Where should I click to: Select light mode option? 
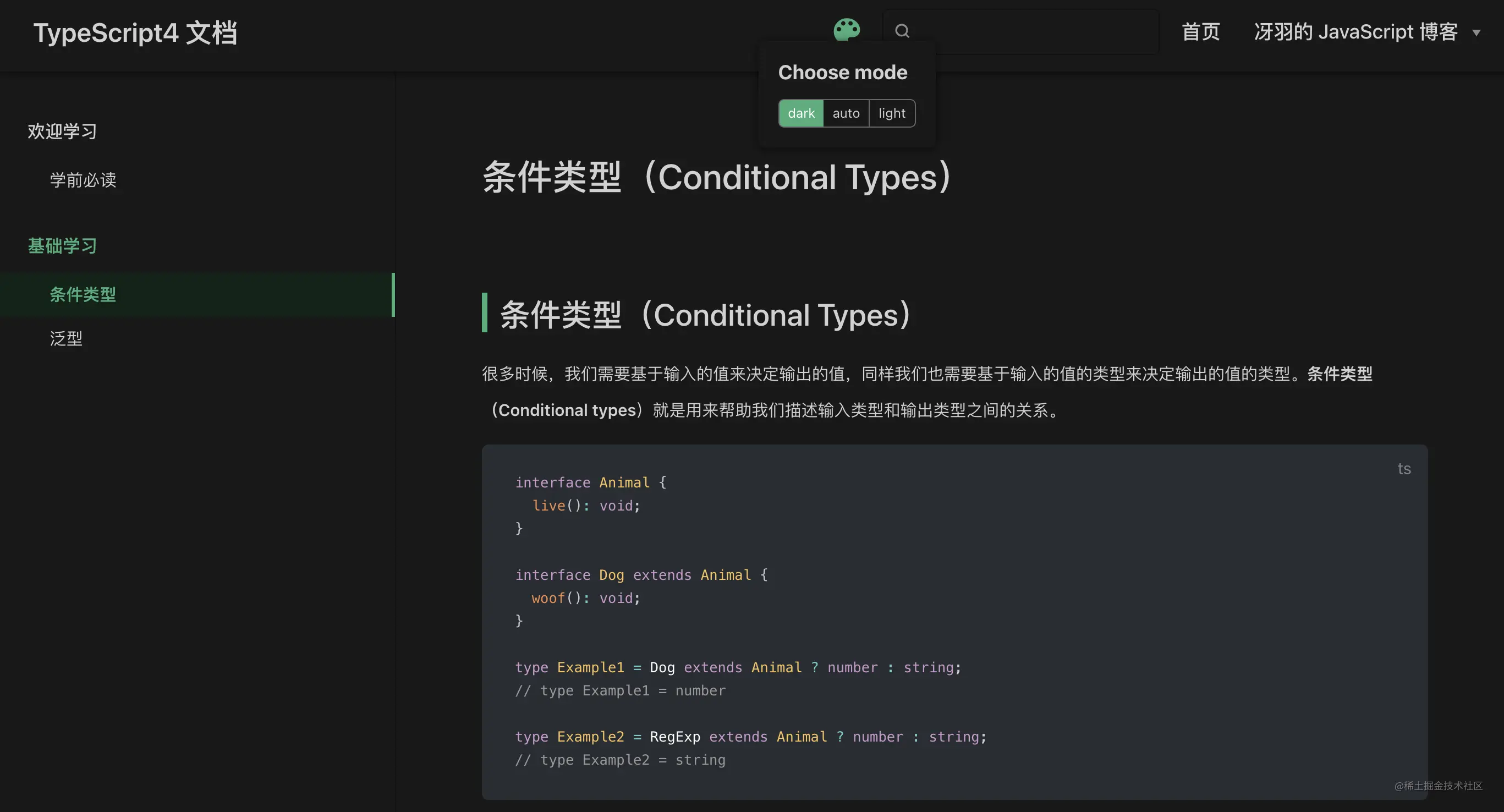coord(891,113)
